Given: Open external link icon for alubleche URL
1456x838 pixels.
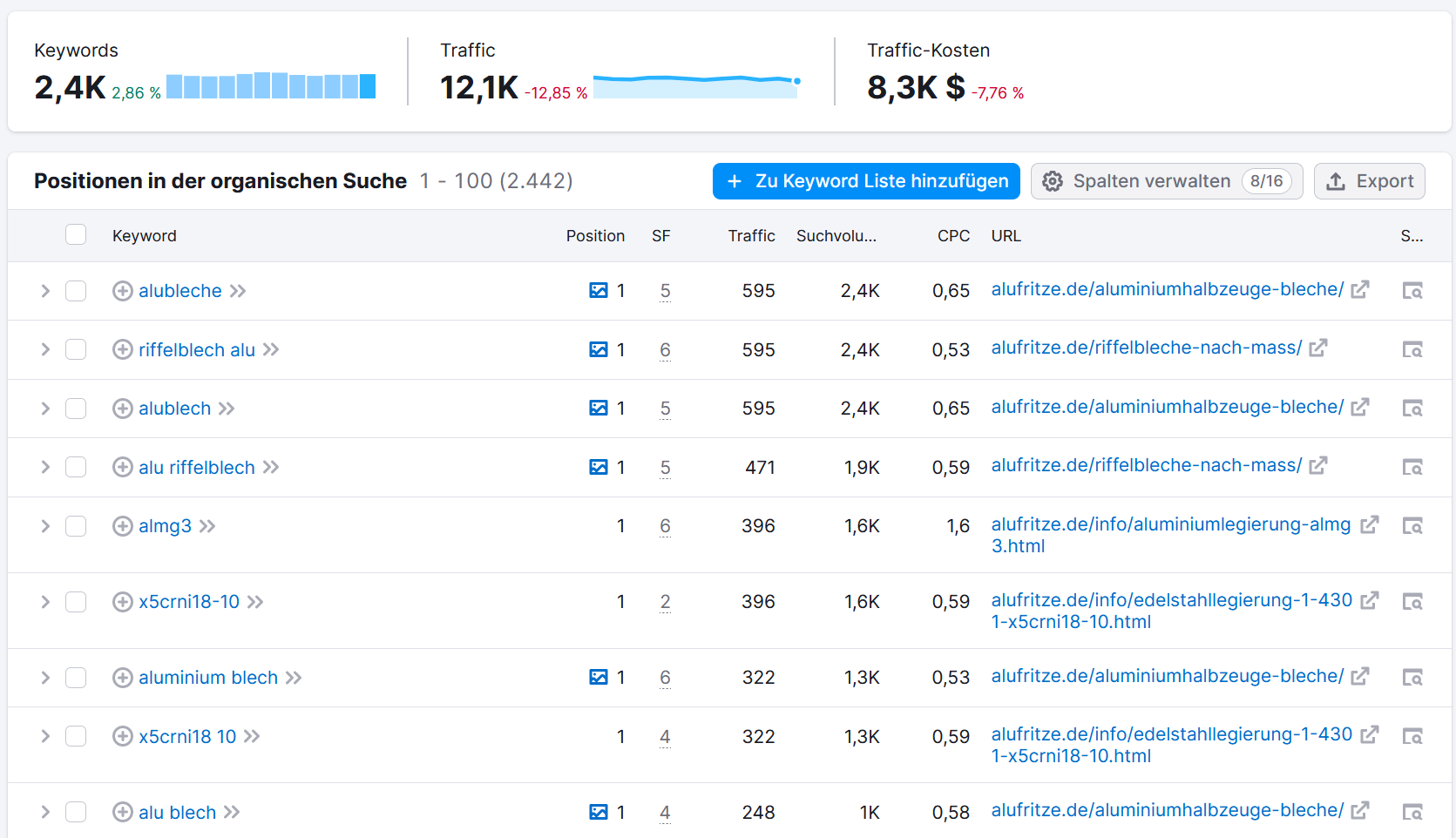Looking at the screenshot, I should tap(1360, 289).
